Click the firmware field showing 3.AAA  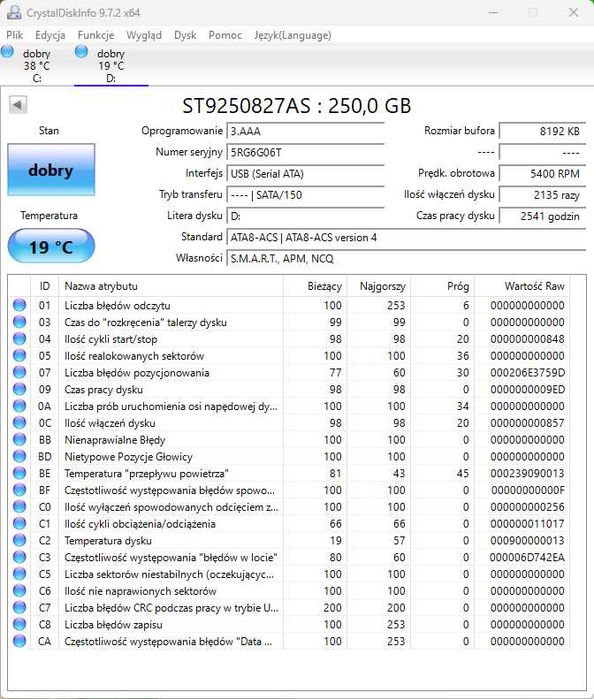click(x=305, y=131)
